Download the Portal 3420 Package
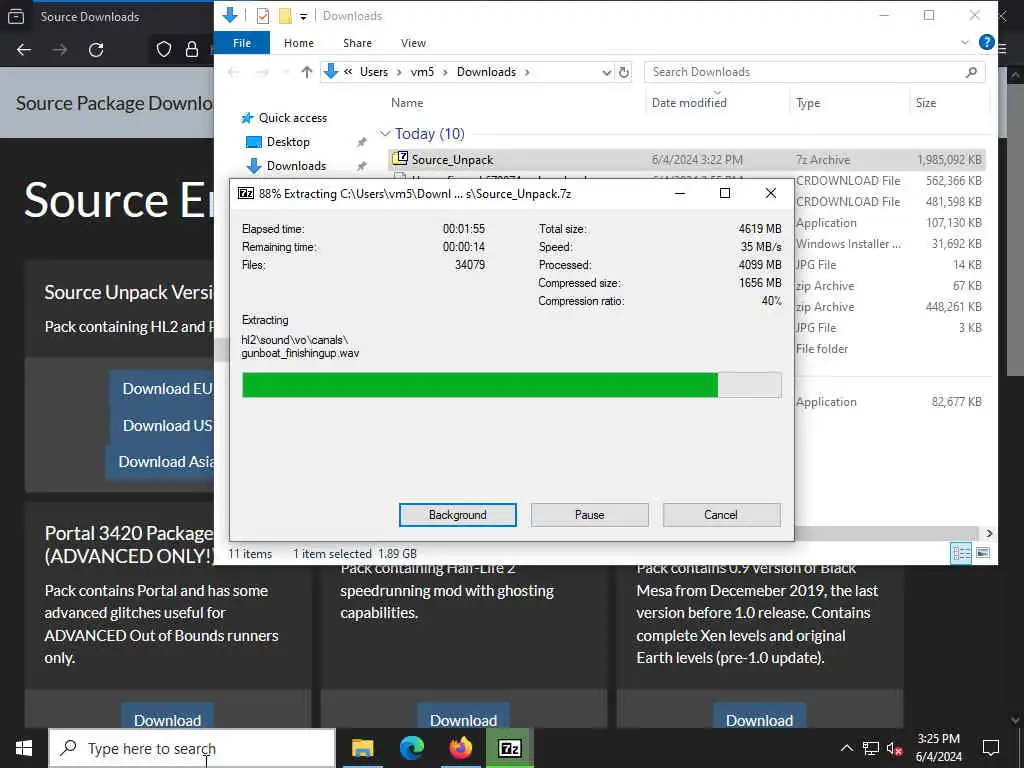The image size is (1024, 768). tap(167, 717)
